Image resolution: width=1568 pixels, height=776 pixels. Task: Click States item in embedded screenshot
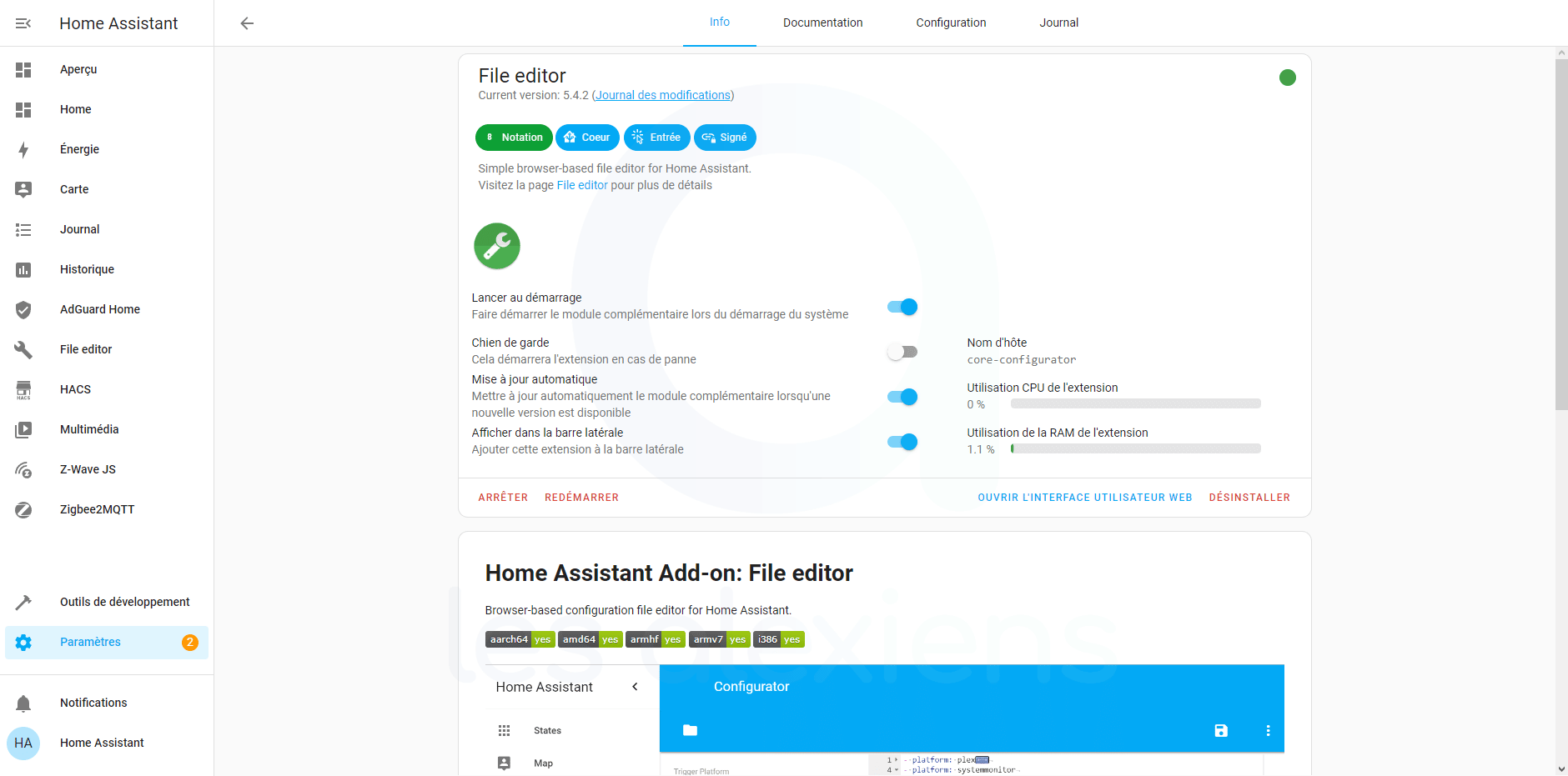pyautogui.click(x=547, y=731)
